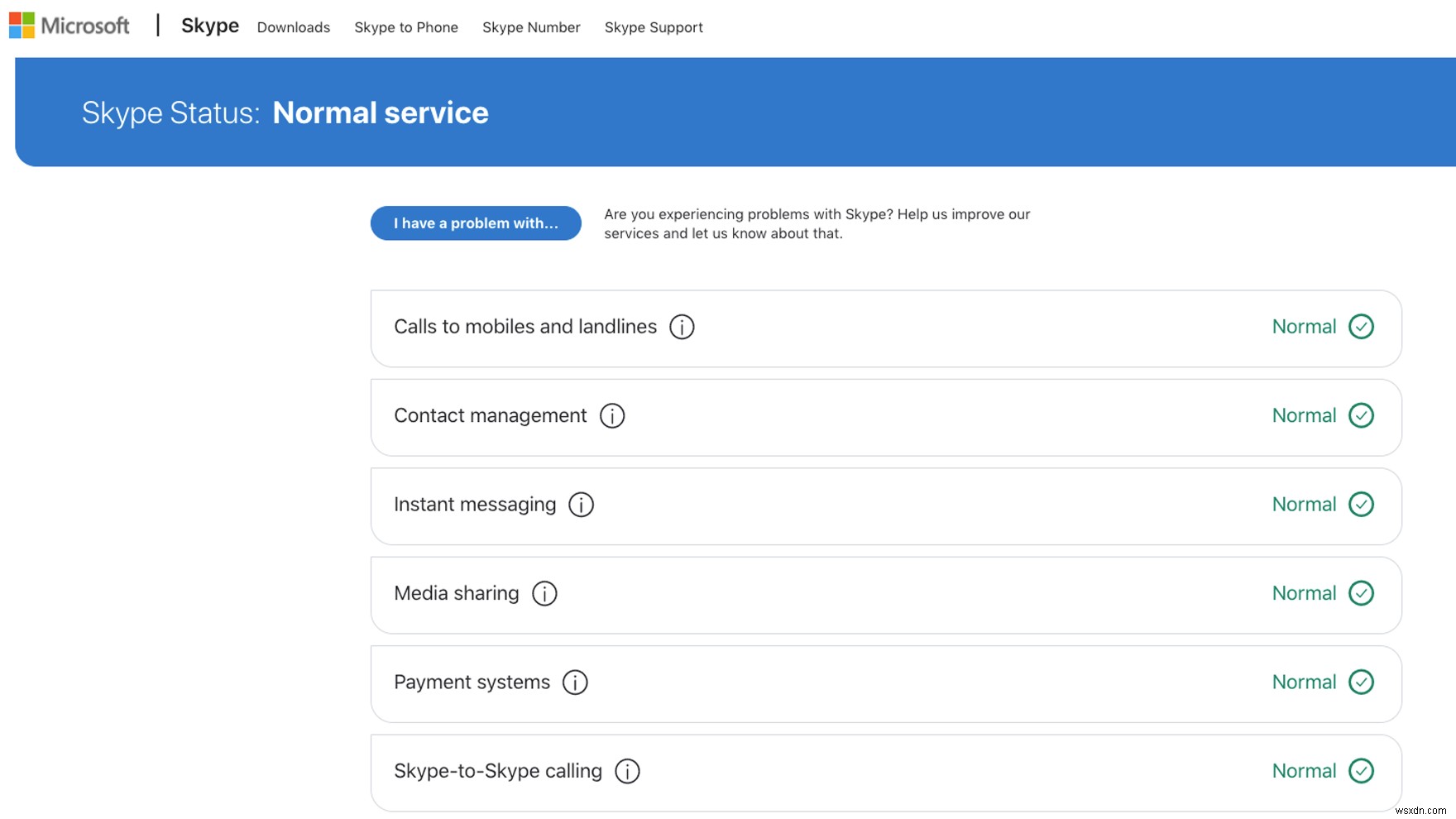Open info icon for Calls to mobiles and landlines
Screen dimensions: 1456x819
tap(682, 327)
